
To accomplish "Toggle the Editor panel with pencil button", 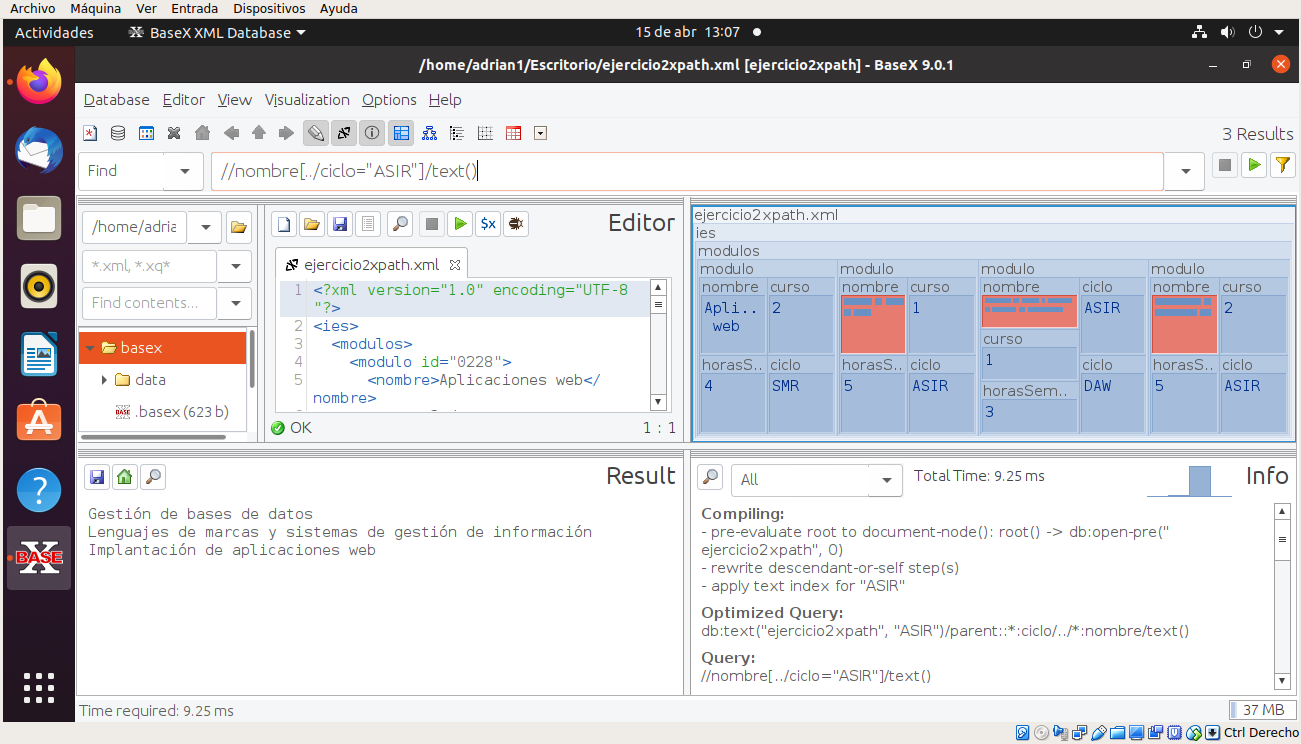I will coord(316,133).
